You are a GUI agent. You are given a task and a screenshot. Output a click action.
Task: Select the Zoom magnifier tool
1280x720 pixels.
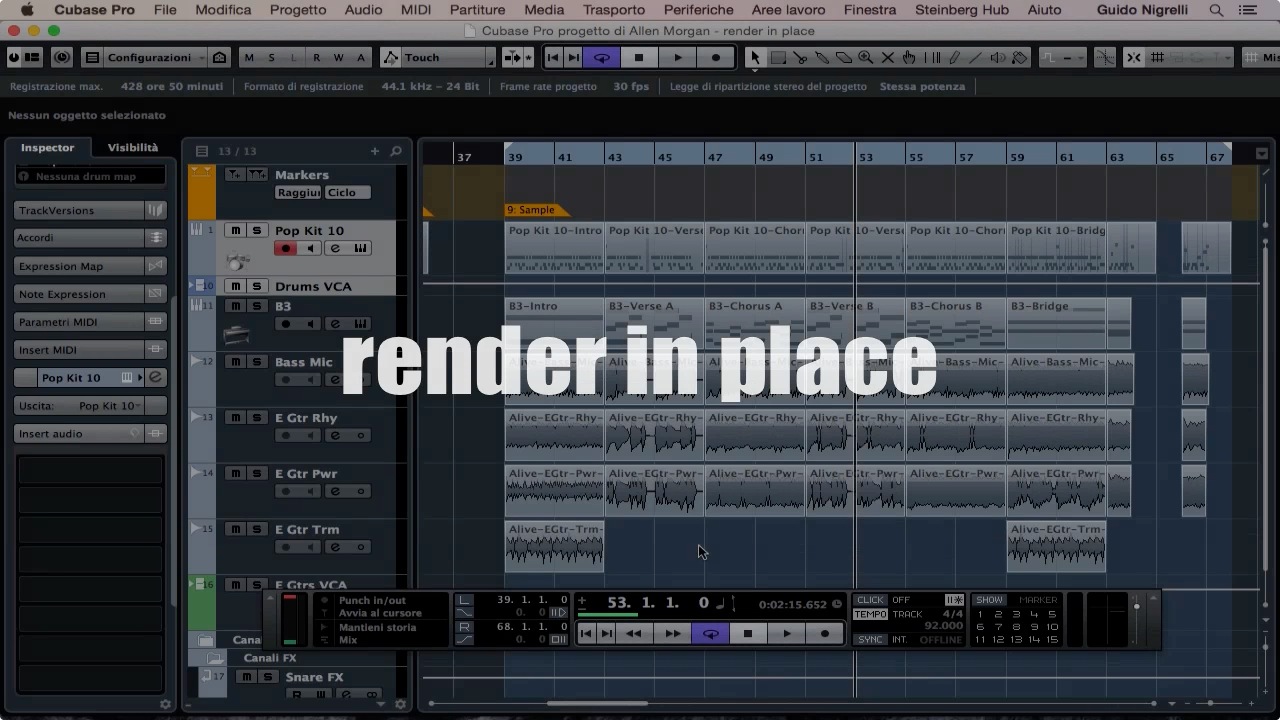(866, 58)
